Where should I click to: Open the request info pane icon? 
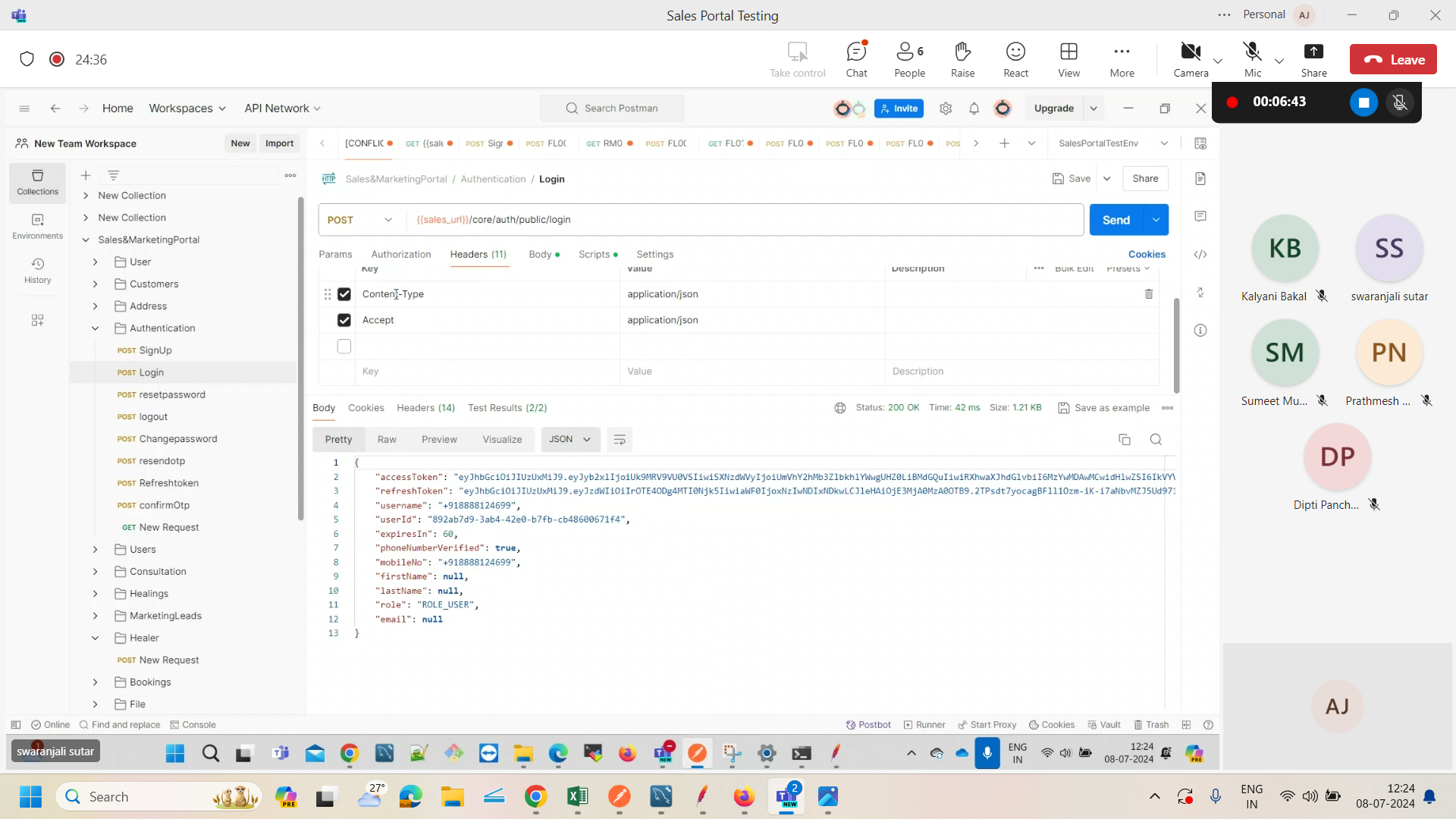click(1200, 330)
